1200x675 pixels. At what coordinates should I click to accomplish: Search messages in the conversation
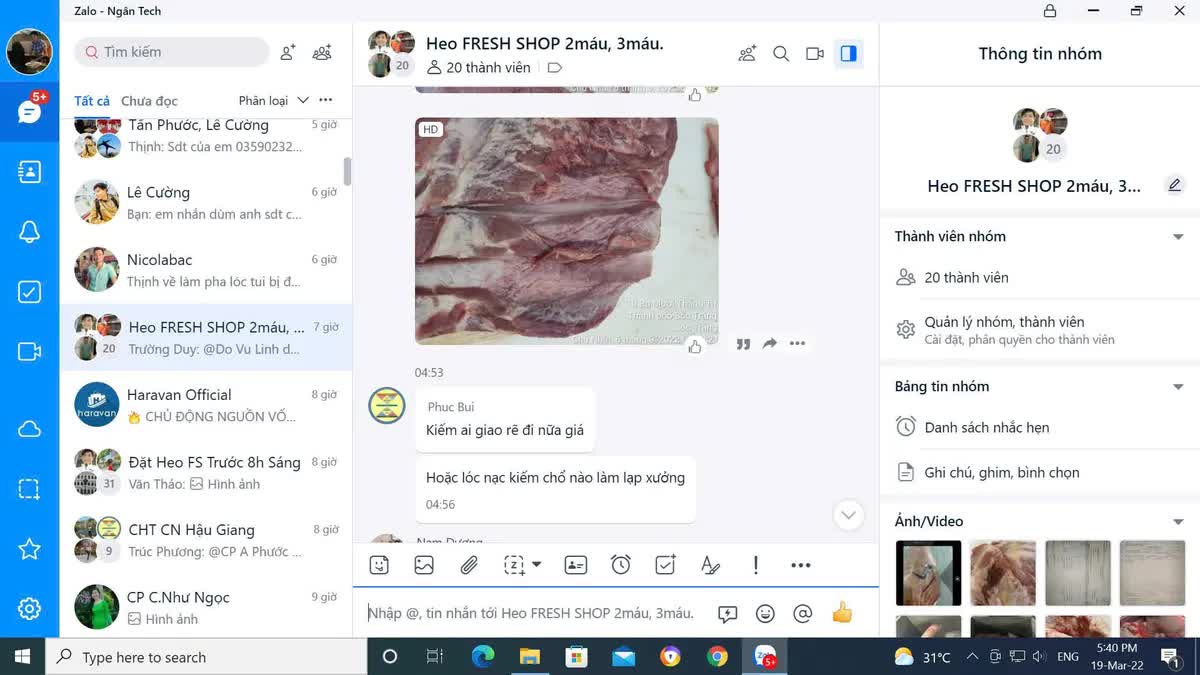pos(781,54)
